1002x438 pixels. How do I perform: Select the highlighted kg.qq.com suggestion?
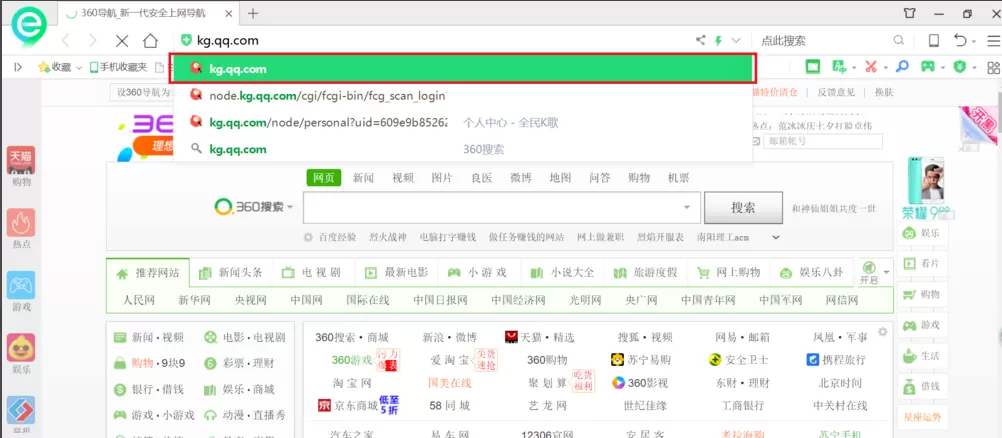(x=463, y=68)
